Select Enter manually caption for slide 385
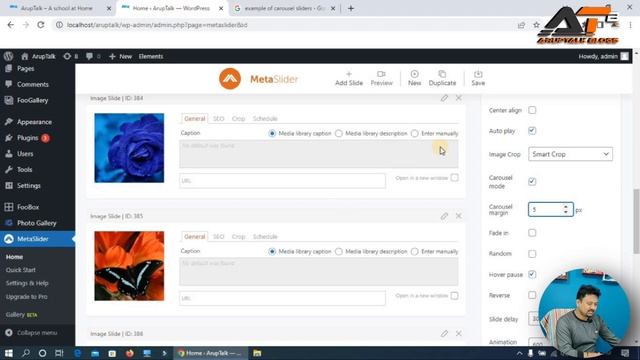640x360 pixels. pyautogui.click(x=415, y=251)
